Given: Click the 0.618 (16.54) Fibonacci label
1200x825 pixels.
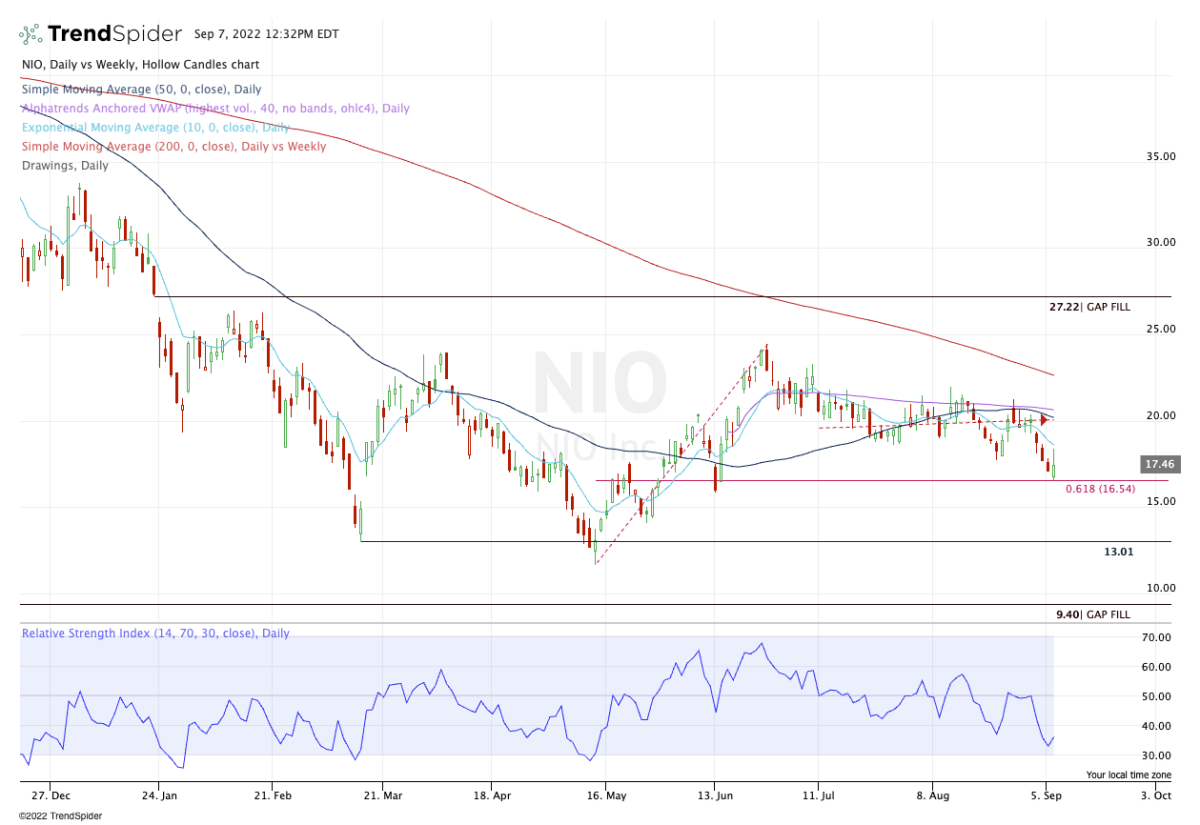Looking at the screenshot, I should click(x=1100, y=490).
